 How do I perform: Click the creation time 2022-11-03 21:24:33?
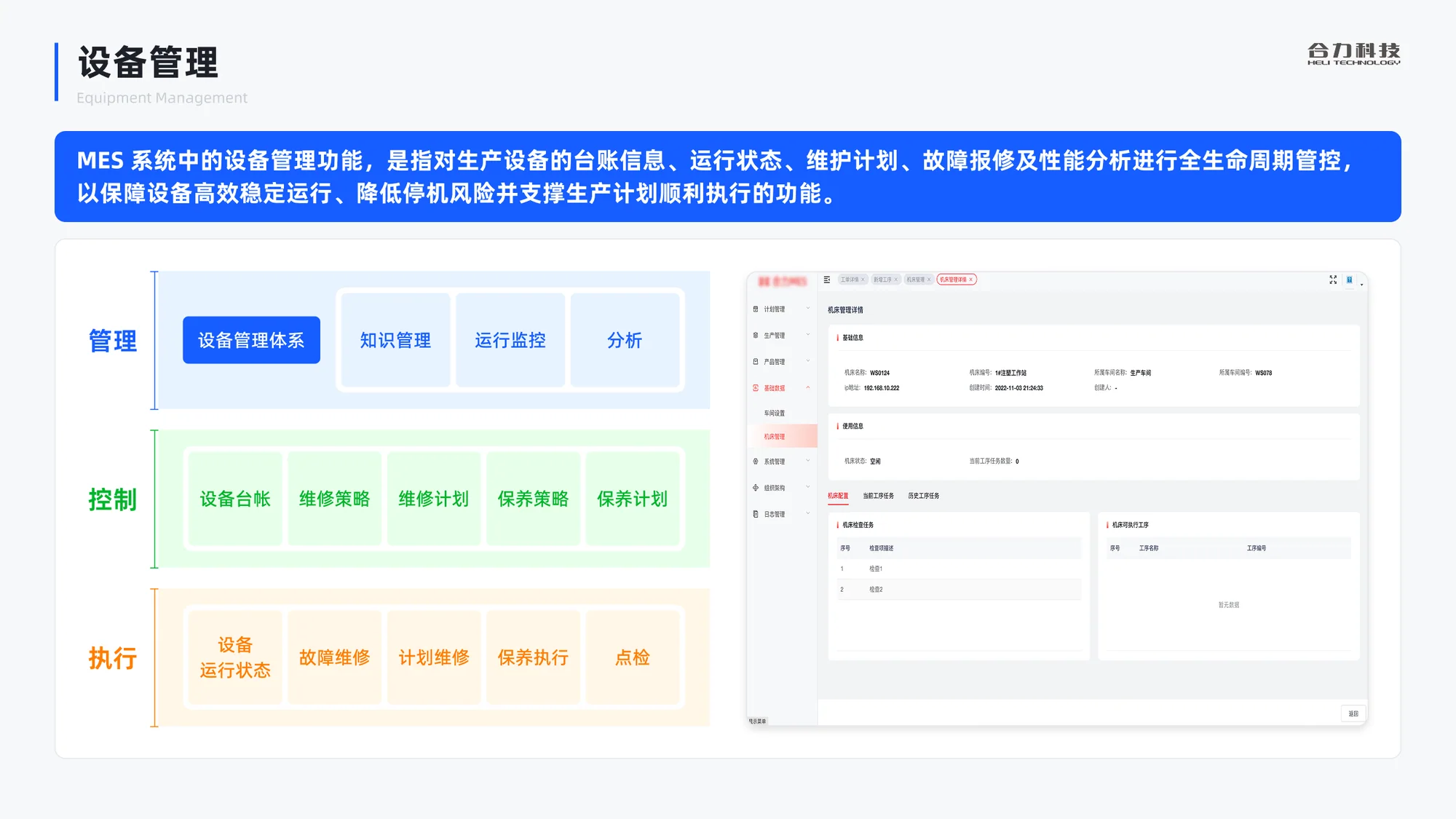[1018, 388]
